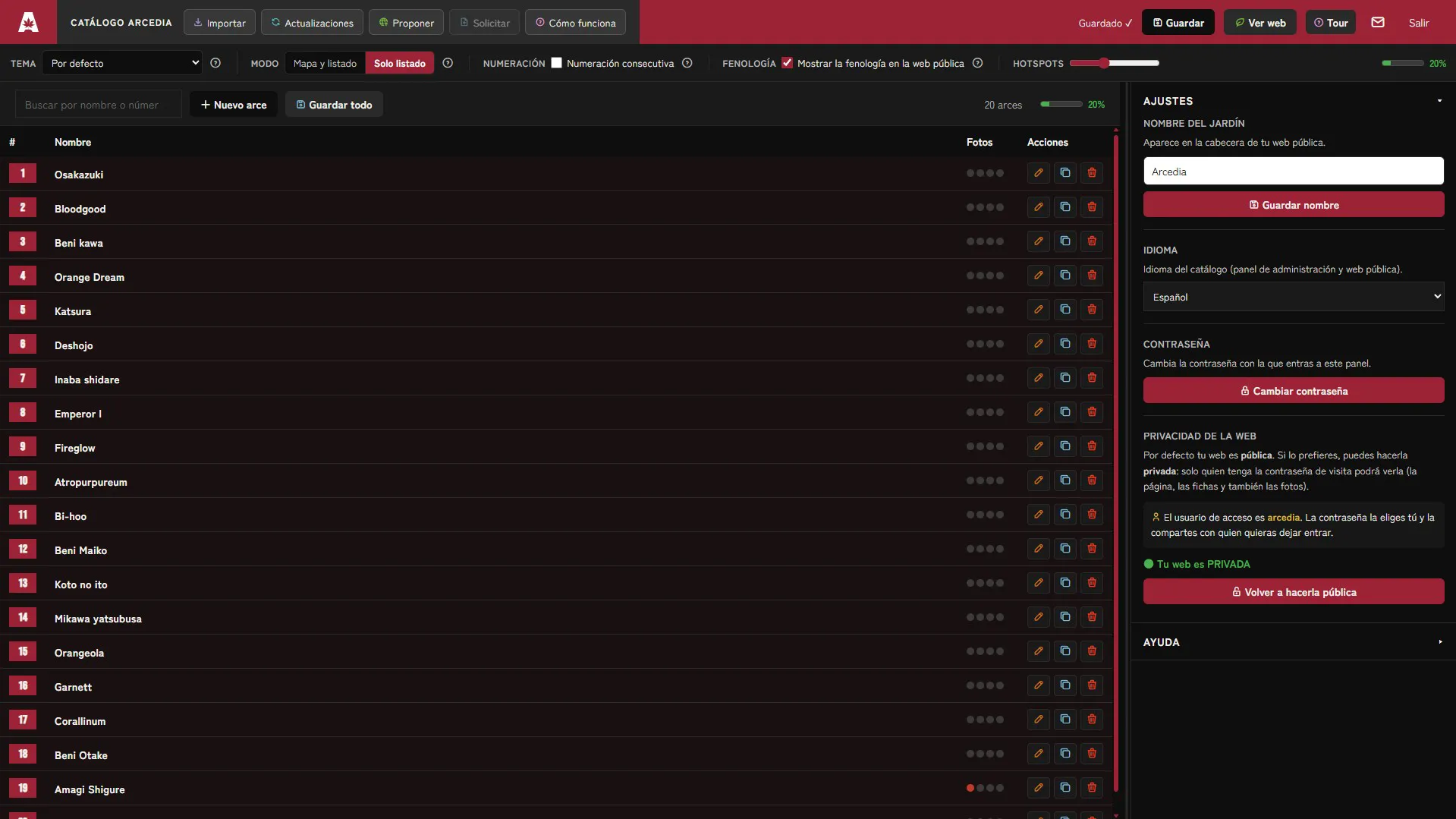Viewport: 1456px width, 819px height.
Task: Edit the Katsura entry with its pencil icon
Action: (x=1038, y=310)
